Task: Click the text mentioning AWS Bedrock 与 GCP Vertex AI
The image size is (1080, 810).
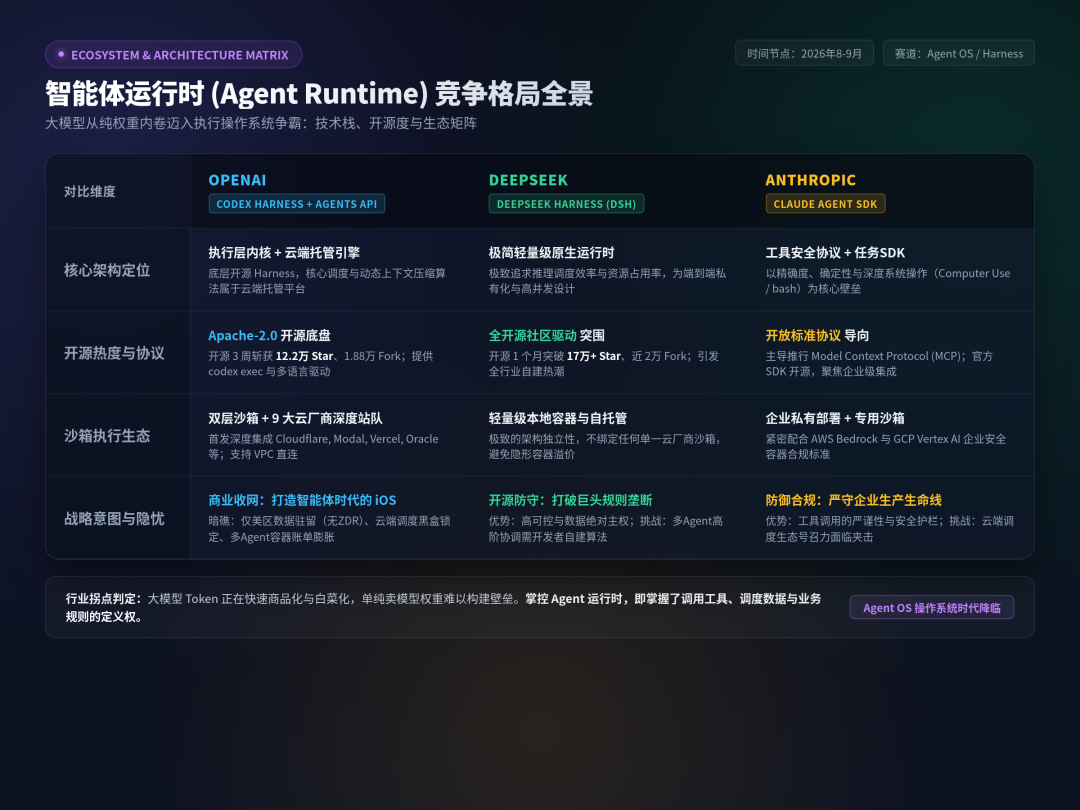Action: [886, 446]
